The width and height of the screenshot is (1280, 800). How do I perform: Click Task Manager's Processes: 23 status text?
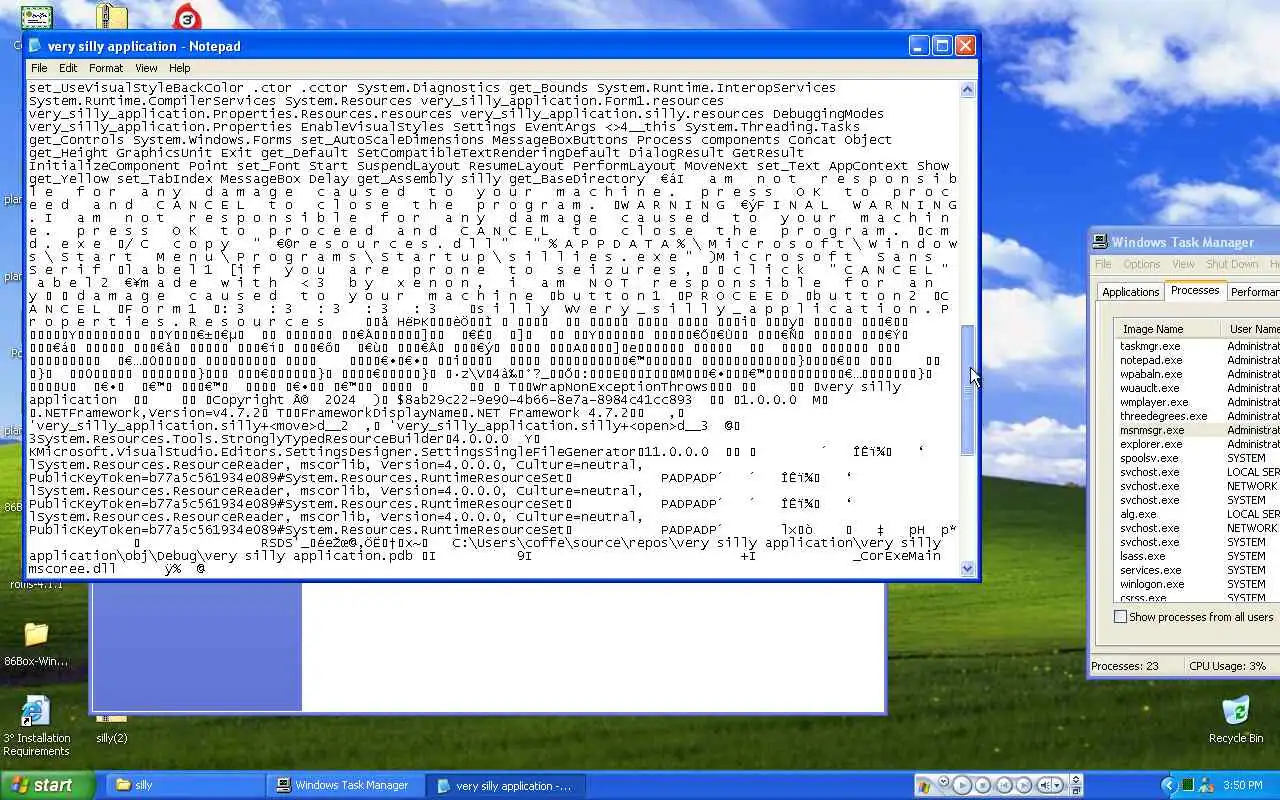tap(1124, 666)
